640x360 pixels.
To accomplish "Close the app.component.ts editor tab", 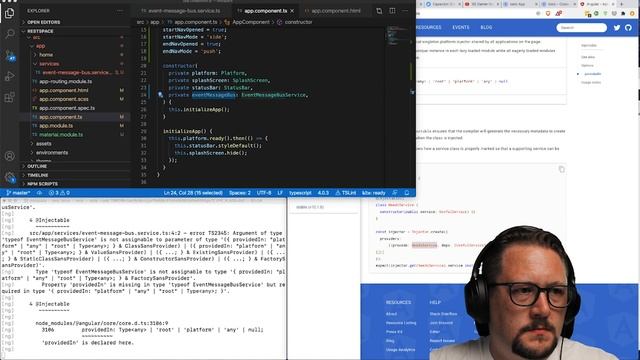I will click(292, 11).
